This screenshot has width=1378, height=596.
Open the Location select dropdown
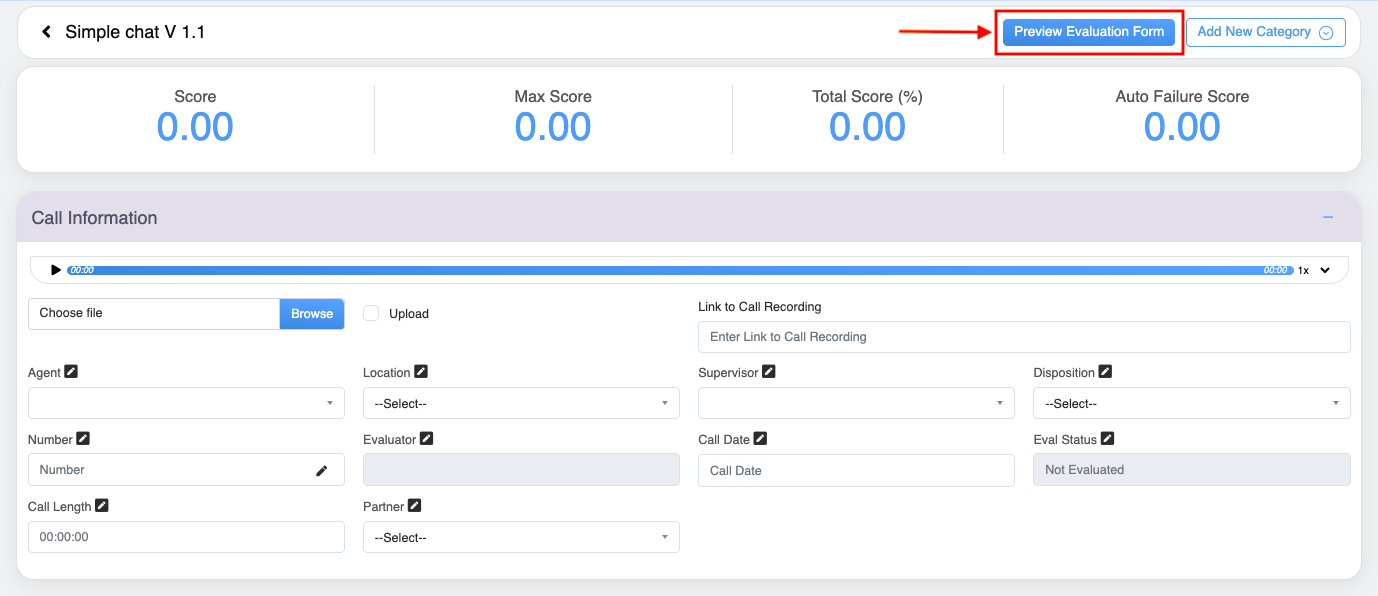point(521,403)
